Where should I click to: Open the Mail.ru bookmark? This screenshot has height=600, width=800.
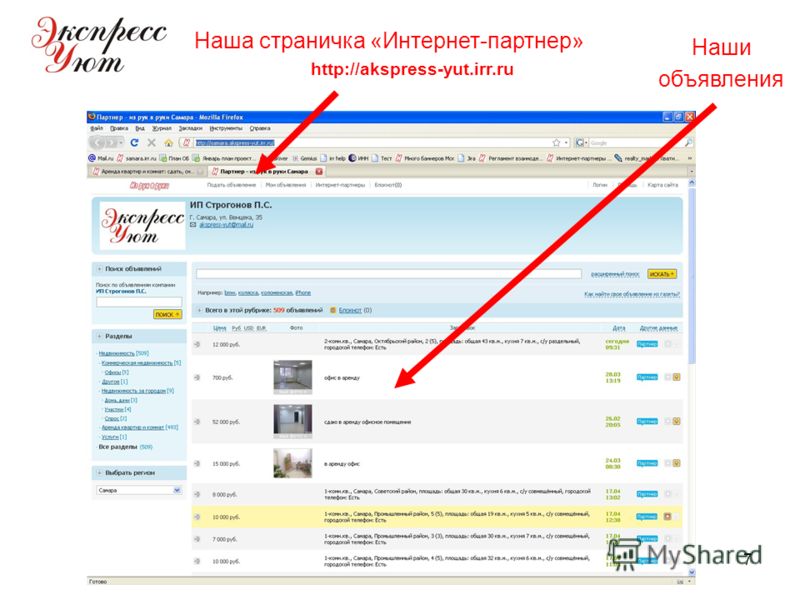101,158
